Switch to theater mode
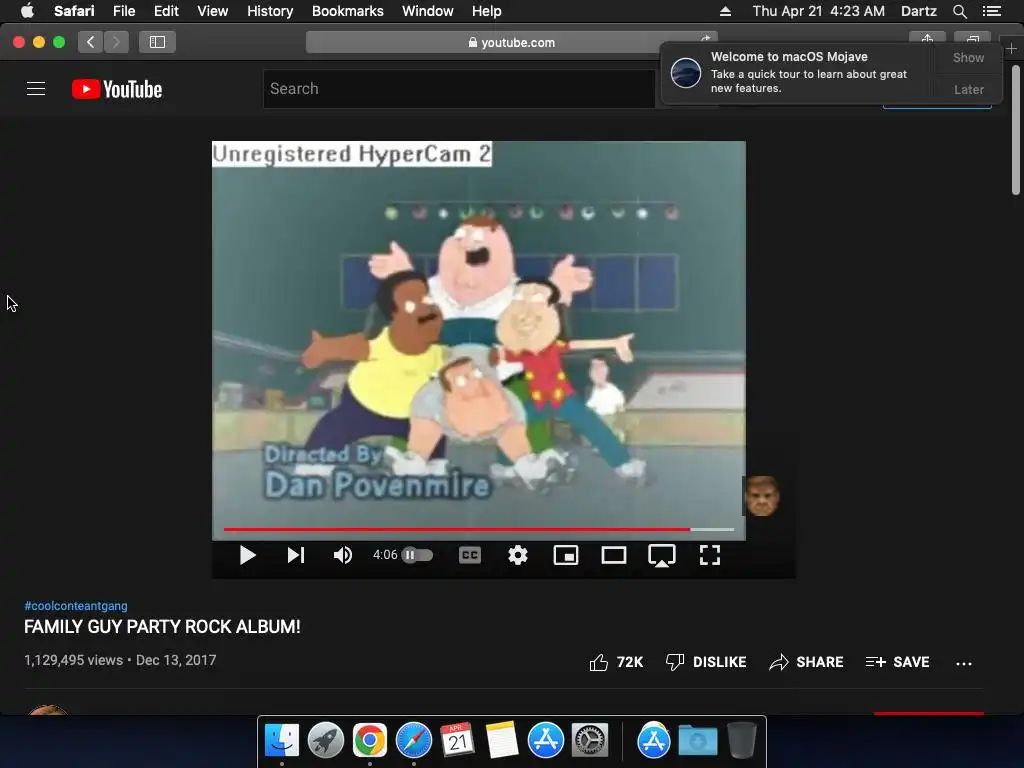The width and height of the screenshot is (1024, 768). click(614, 555)
